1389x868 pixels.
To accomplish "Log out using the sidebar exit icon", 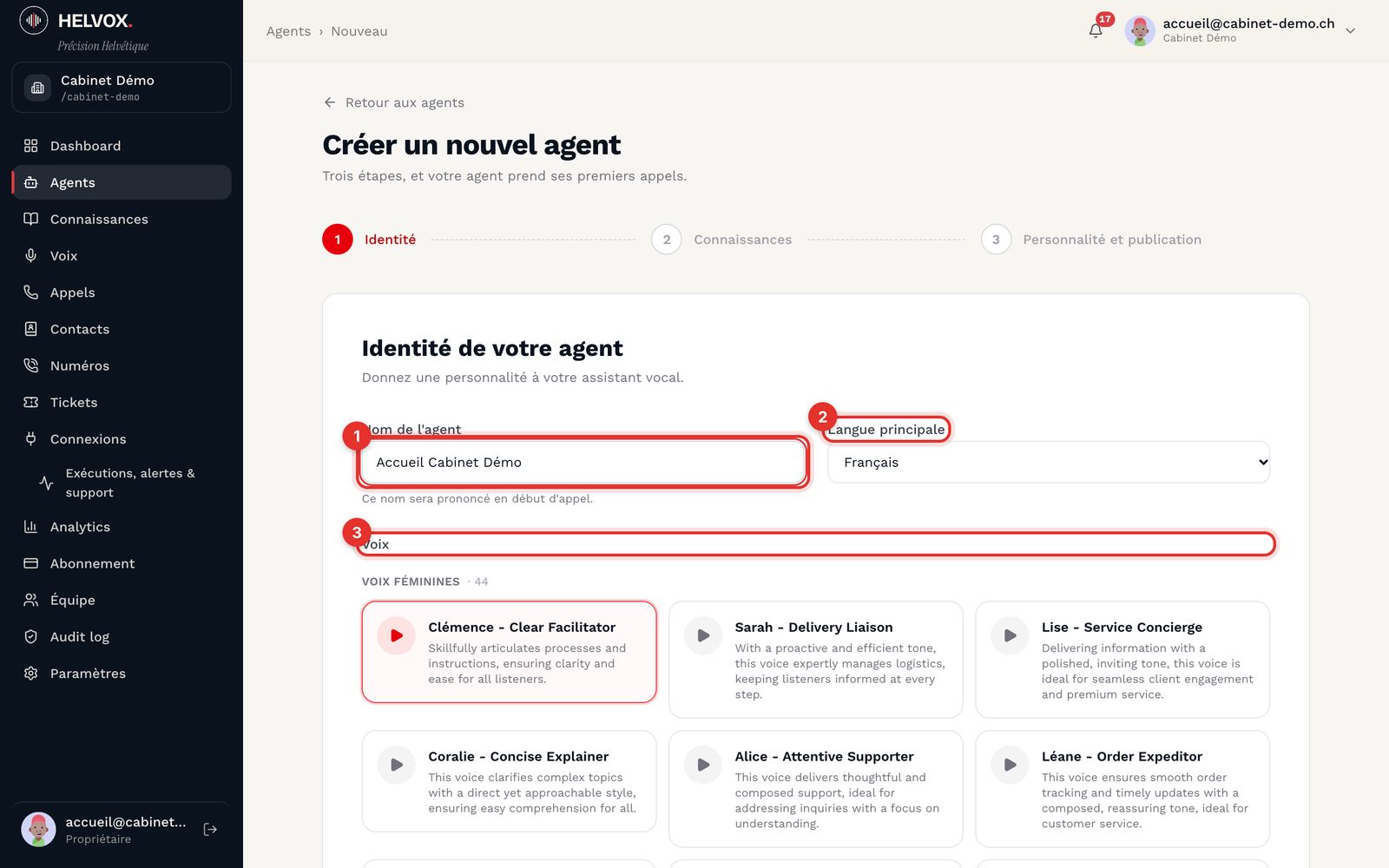I will point(210,830).
